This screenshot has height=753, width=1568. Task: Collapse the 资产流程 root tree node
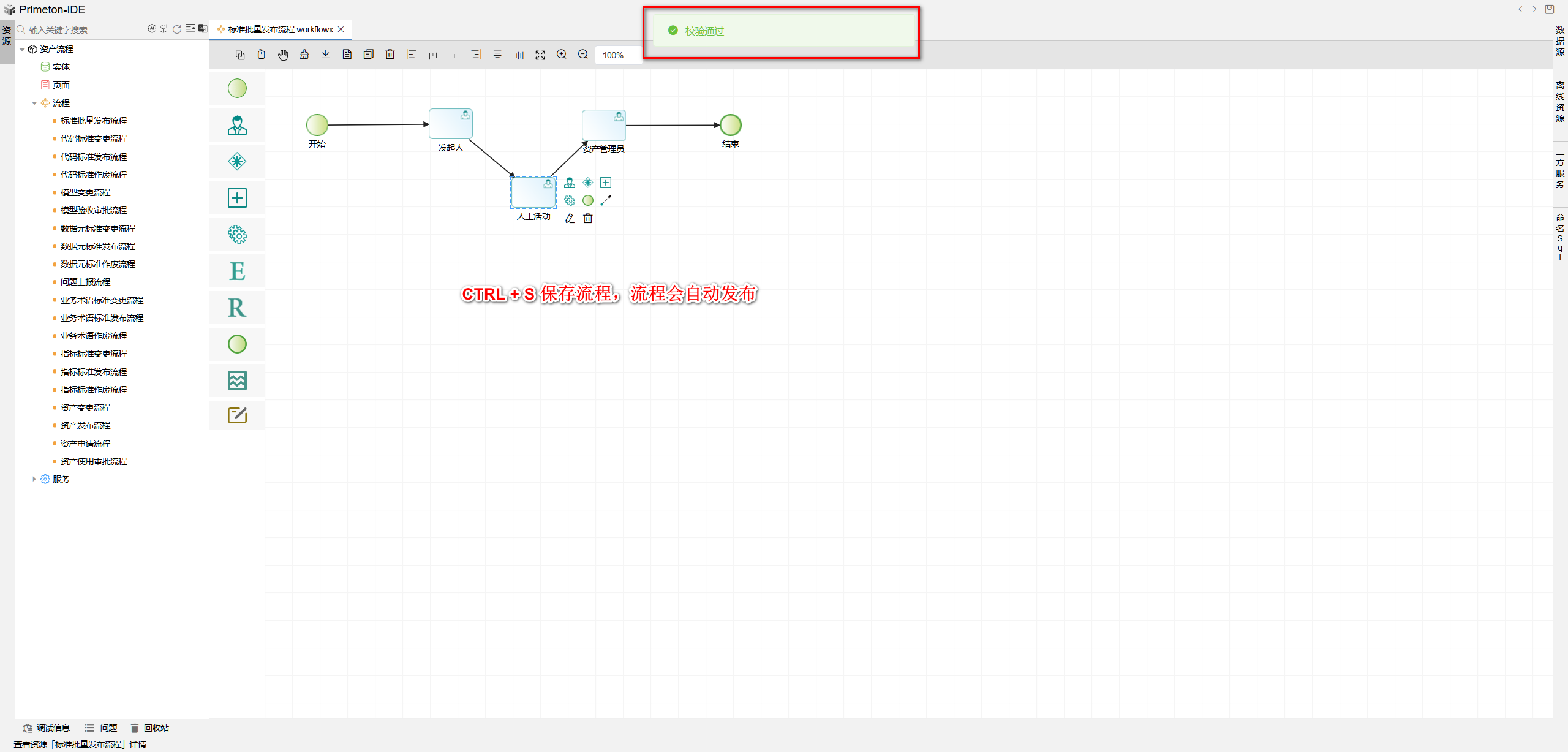(23, 50)
